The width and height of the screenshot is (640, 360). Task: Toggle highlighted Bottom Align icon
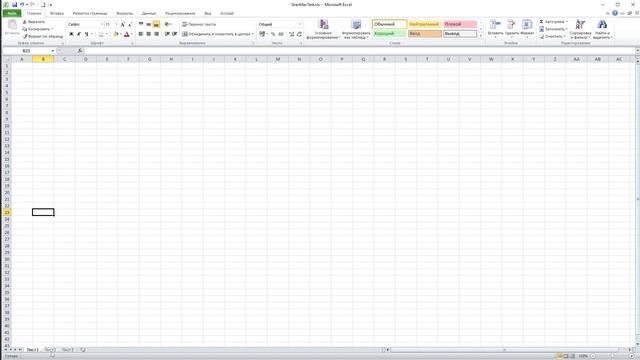coord(156,24)
